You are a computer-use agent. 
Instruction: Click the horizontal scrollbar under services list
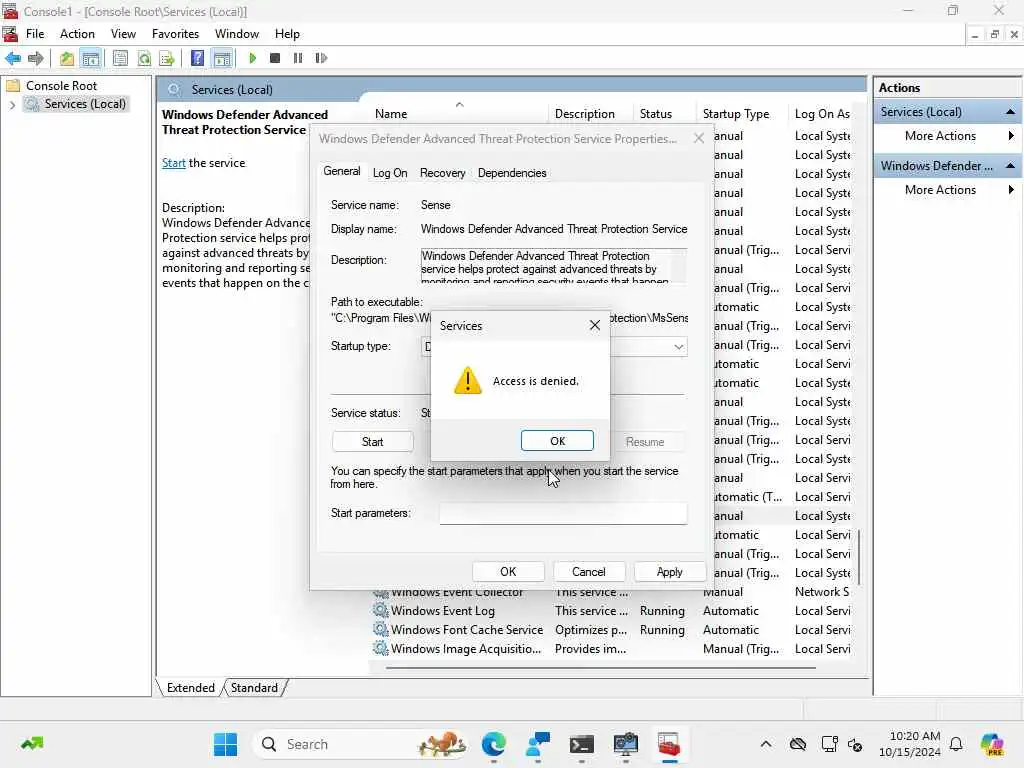tap(601, 668)
